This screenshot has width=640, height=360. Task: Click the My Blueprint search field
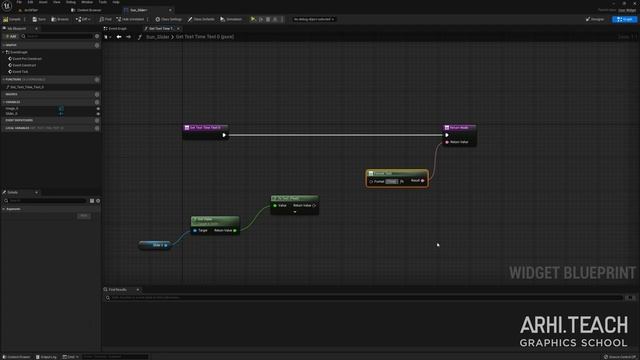coord(57,36)
